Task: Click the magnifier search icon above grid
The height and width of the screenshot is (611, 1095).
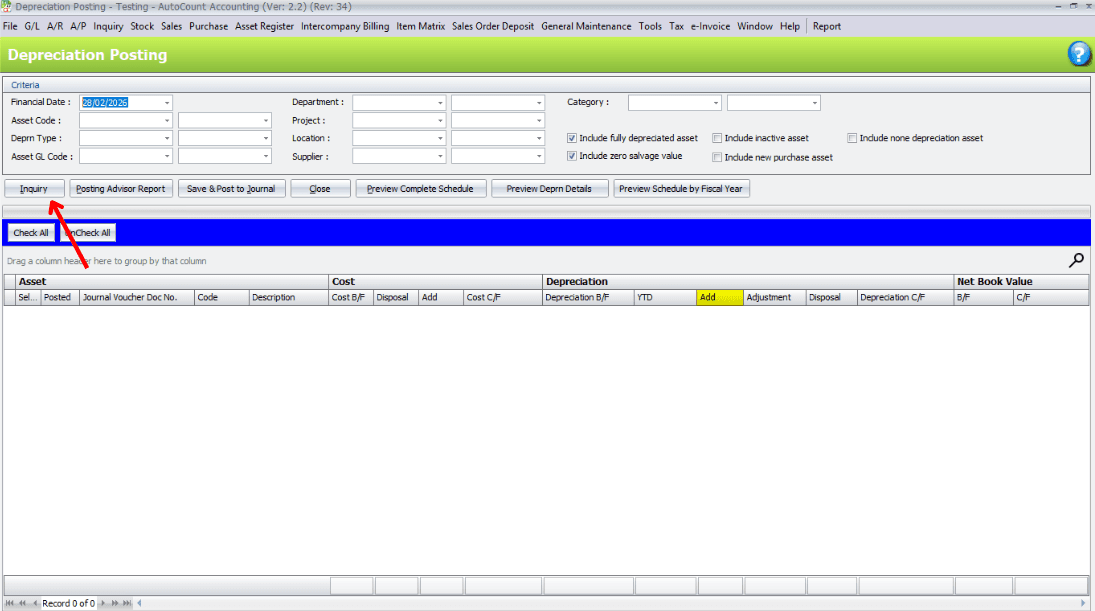Action: coord(1076,260)
